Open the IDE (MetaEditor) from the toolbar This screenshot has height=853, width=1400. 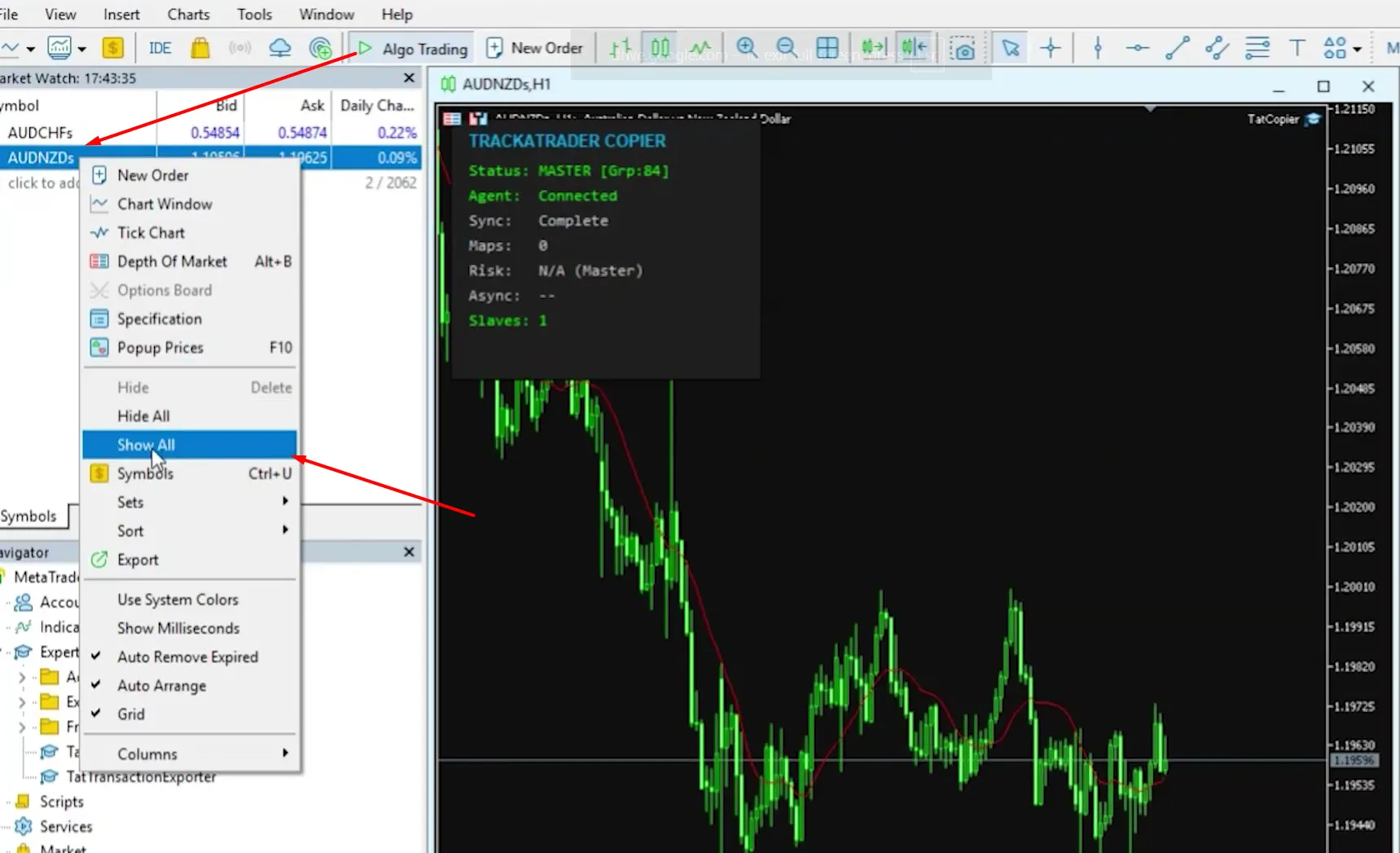tap(160, 48)
